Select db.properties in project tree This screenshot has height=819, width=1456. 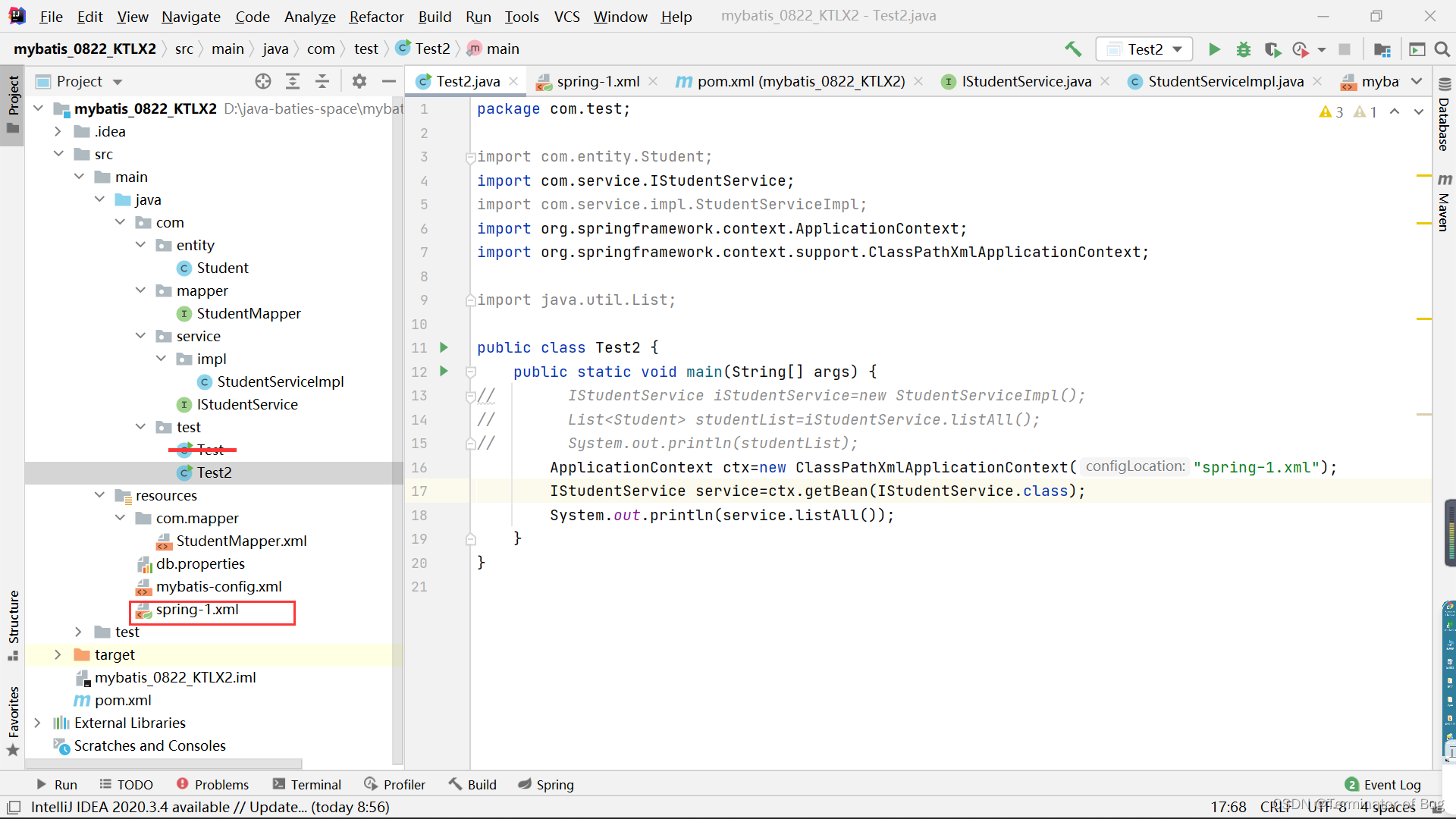[x=200, y=563]
